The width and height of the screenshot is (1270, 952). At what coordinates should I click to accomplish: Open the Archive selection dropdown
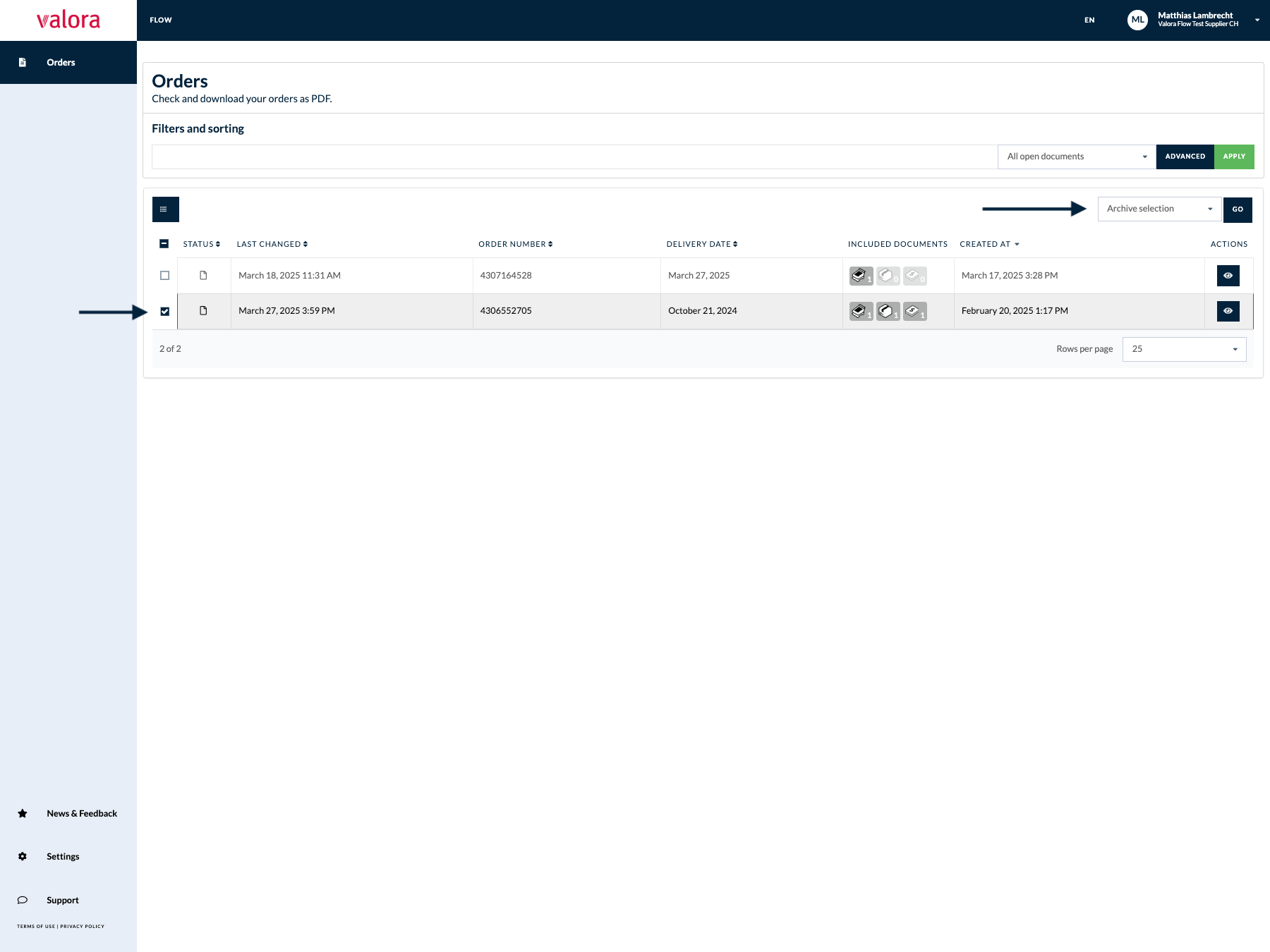(x=1159, y=209)
